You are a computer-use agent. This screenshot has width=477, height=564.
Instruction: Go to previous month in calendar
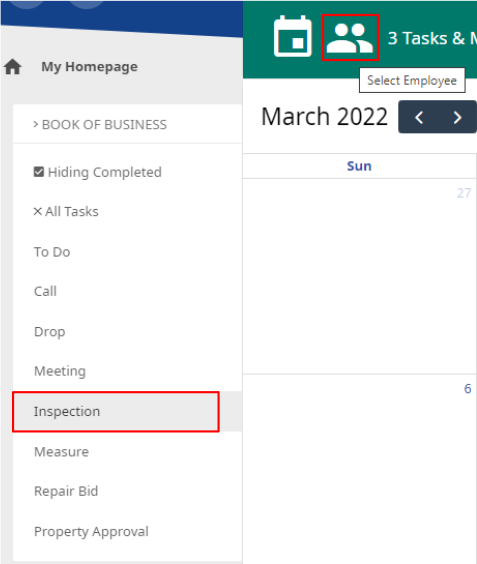(419, 117)
